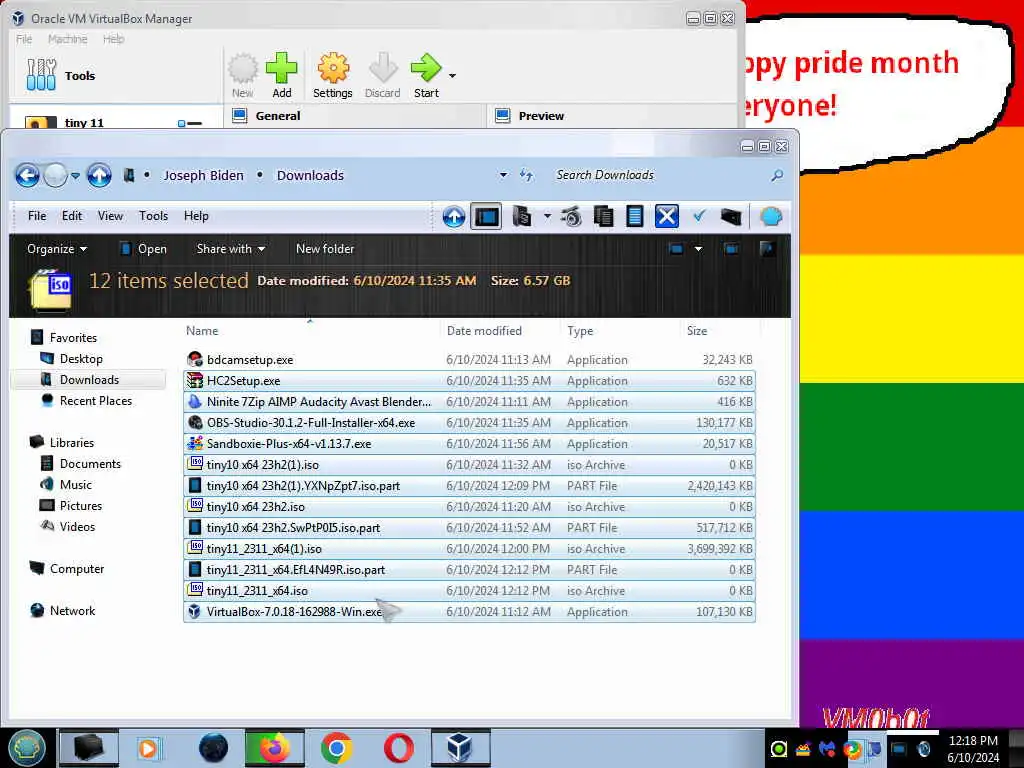Expand the Share with dropdown

click(x=231, y=249)
